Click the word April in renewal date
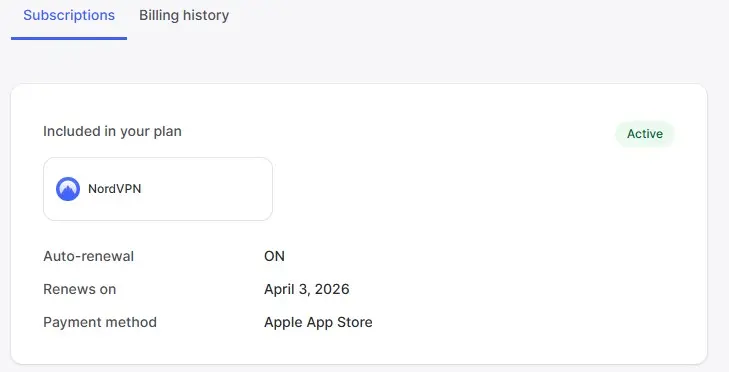The height and width of the screenshot is (372, 729). pos(279,289)
